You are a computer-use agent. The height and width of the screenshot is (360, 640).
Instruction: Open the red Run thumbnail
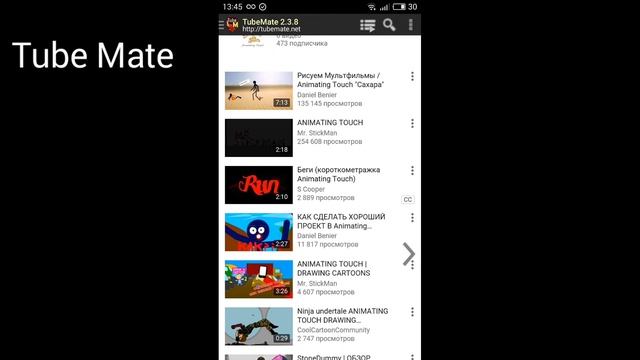coord(259,185)
